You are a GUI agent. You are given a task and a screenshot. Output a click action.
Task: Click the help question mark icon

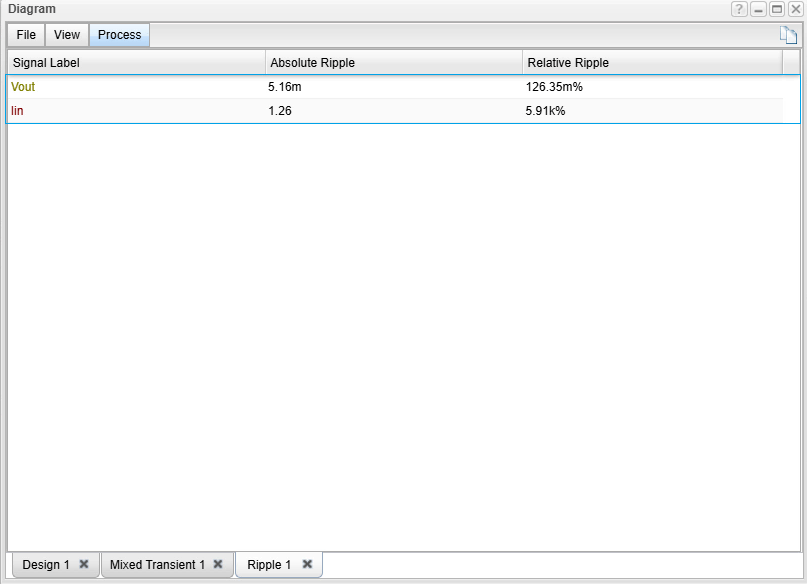click(739, 9)
